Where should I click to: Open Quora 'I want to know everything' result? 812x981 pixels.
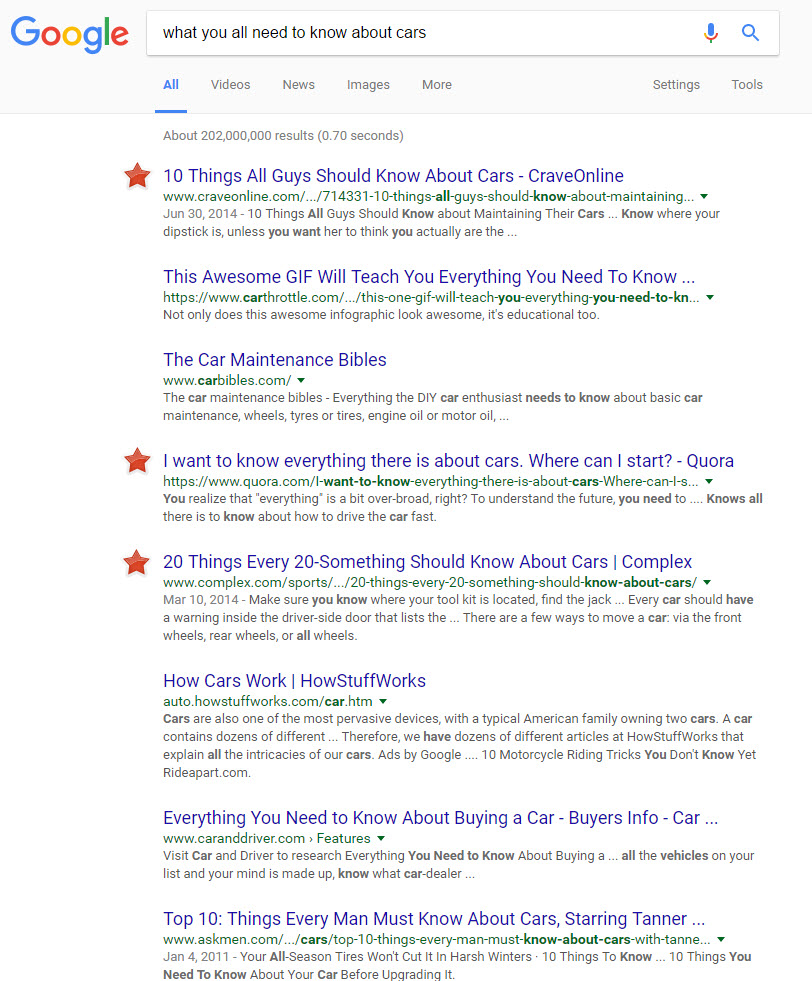coord(449,461)
